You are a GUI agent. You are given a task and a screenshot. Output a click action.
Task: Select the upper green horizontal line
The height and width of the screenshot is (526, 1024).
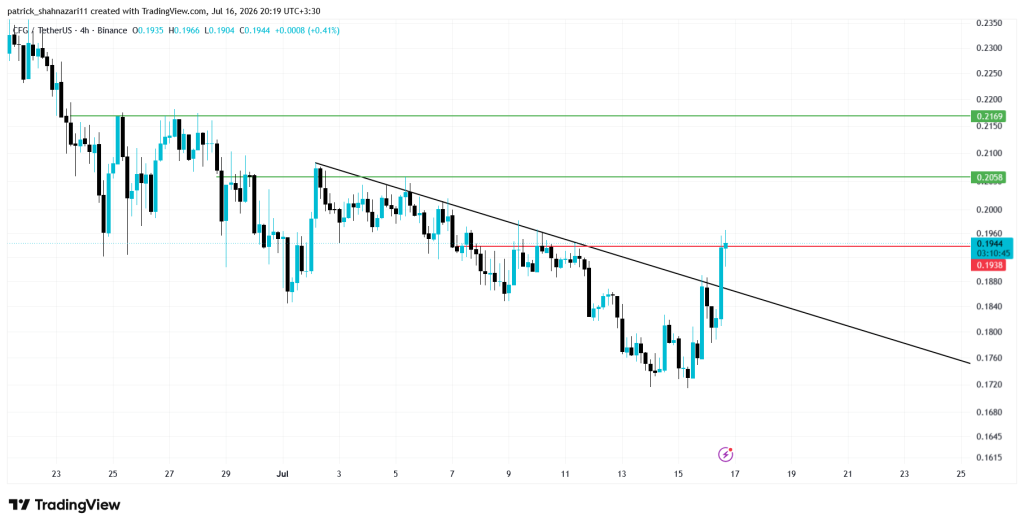pos(520,116)
